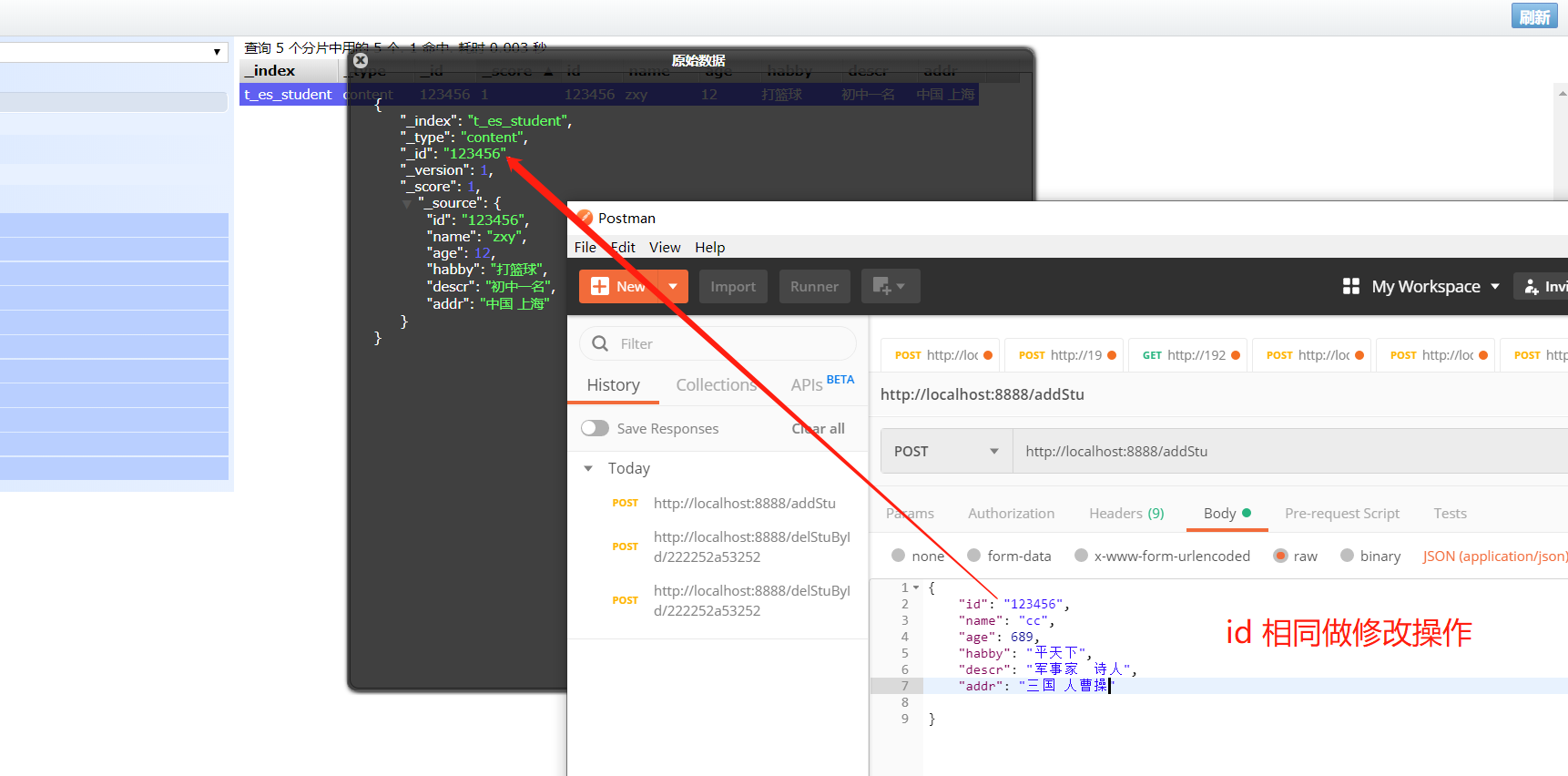
Task: Open the JSON (application/json) type dropdown
Action: pos(1494,556)
